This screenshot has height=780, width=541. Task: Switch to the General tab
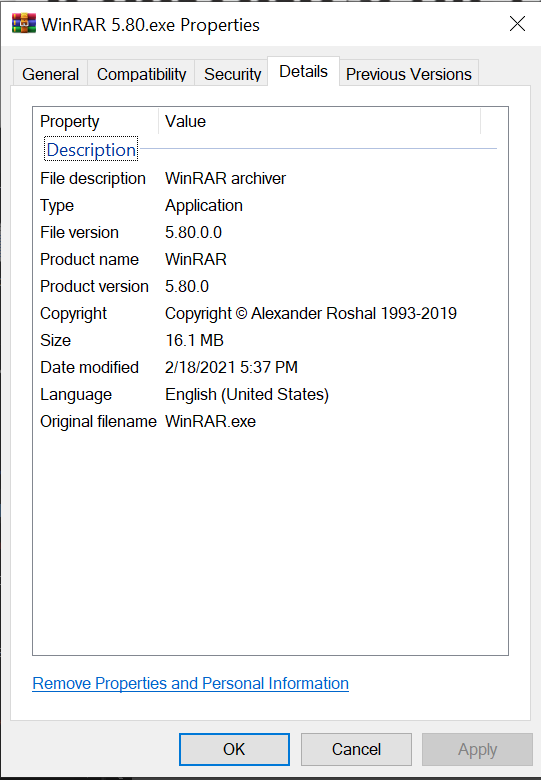pos(50,74)
